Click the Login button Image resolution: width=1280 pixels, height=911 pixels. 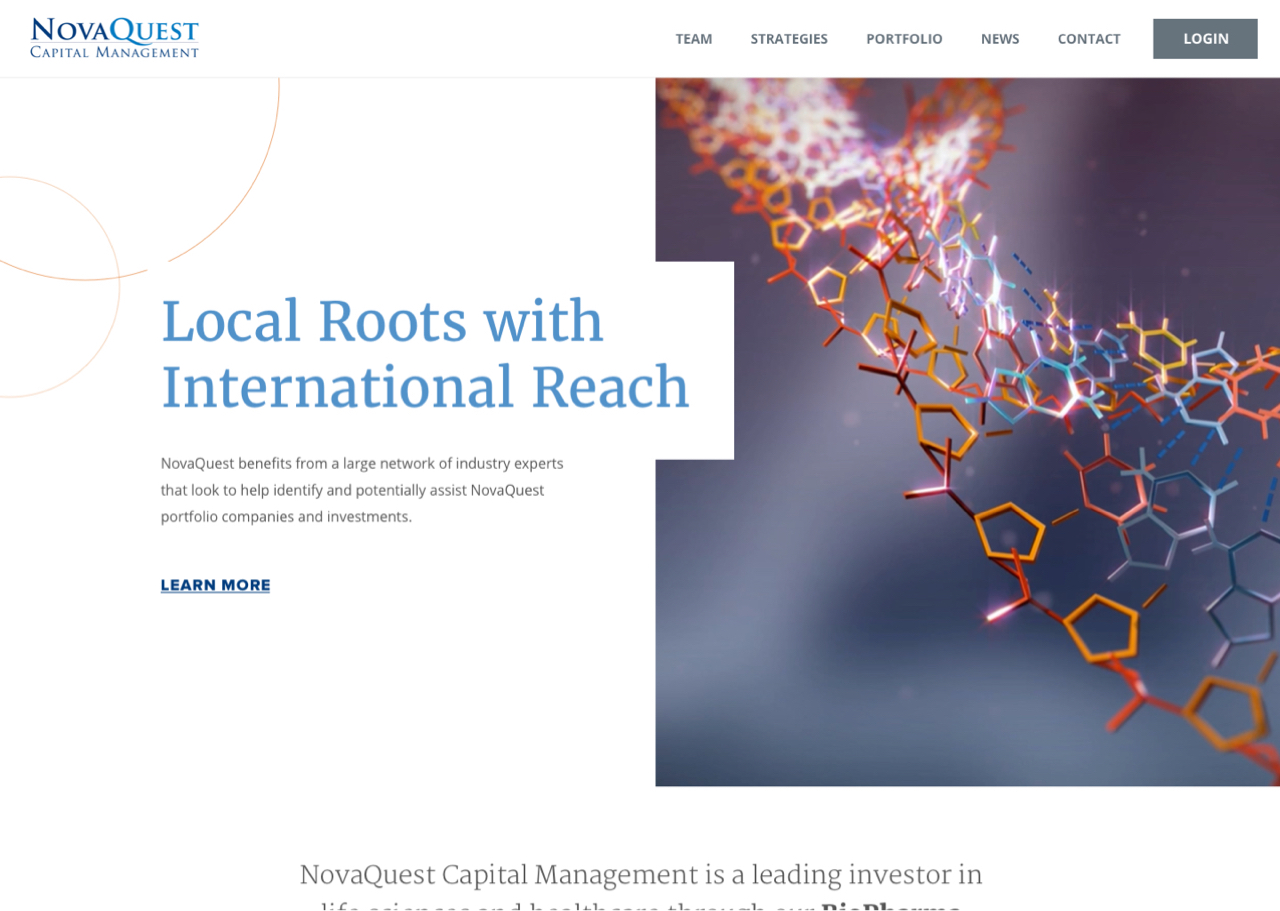click(x=1205, y=39)
